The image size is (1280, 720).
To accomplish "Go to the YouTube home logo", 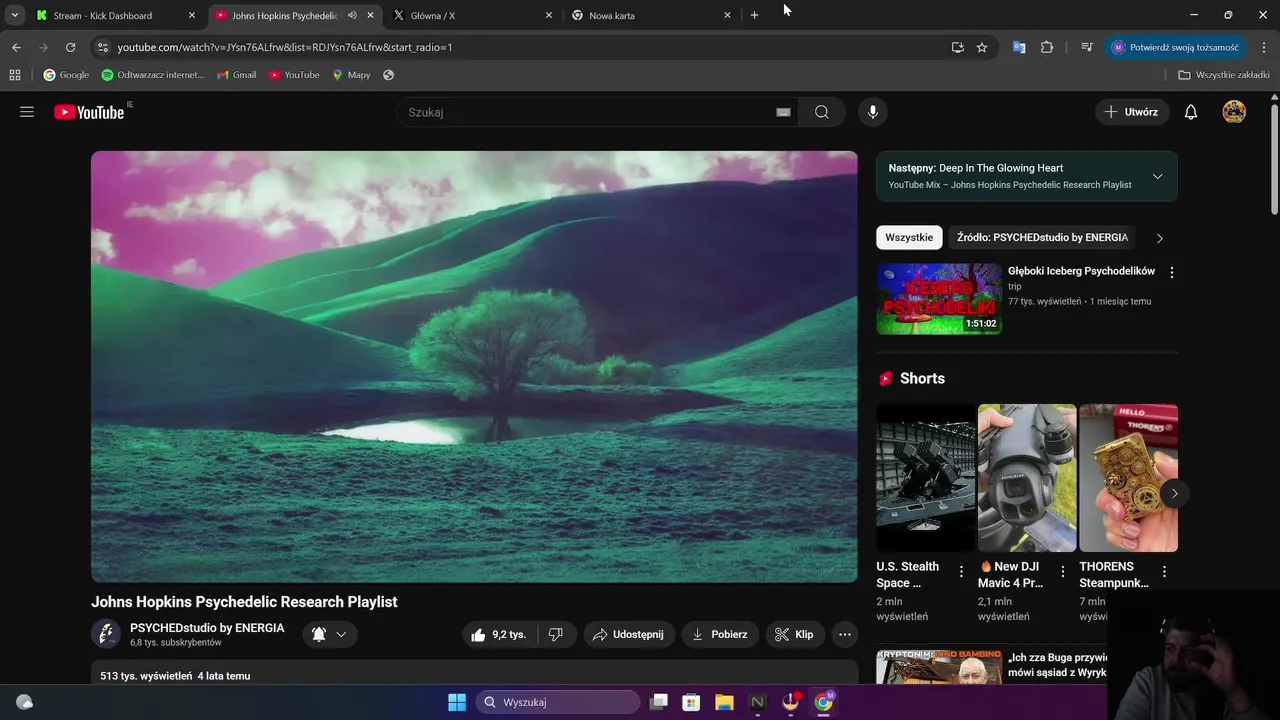I will (90, 112).
